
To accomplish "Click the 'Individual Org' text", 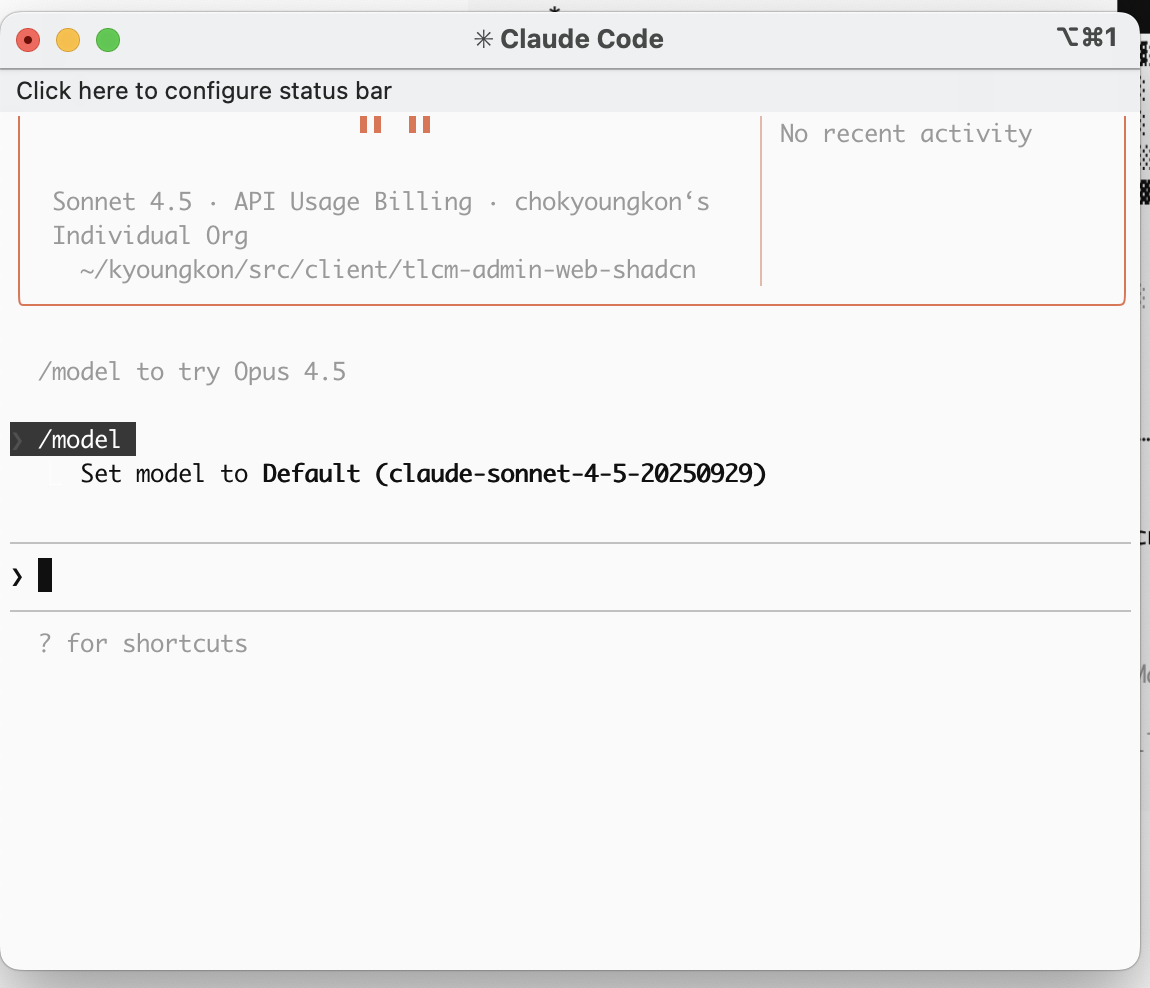I will tap(150, 236).
